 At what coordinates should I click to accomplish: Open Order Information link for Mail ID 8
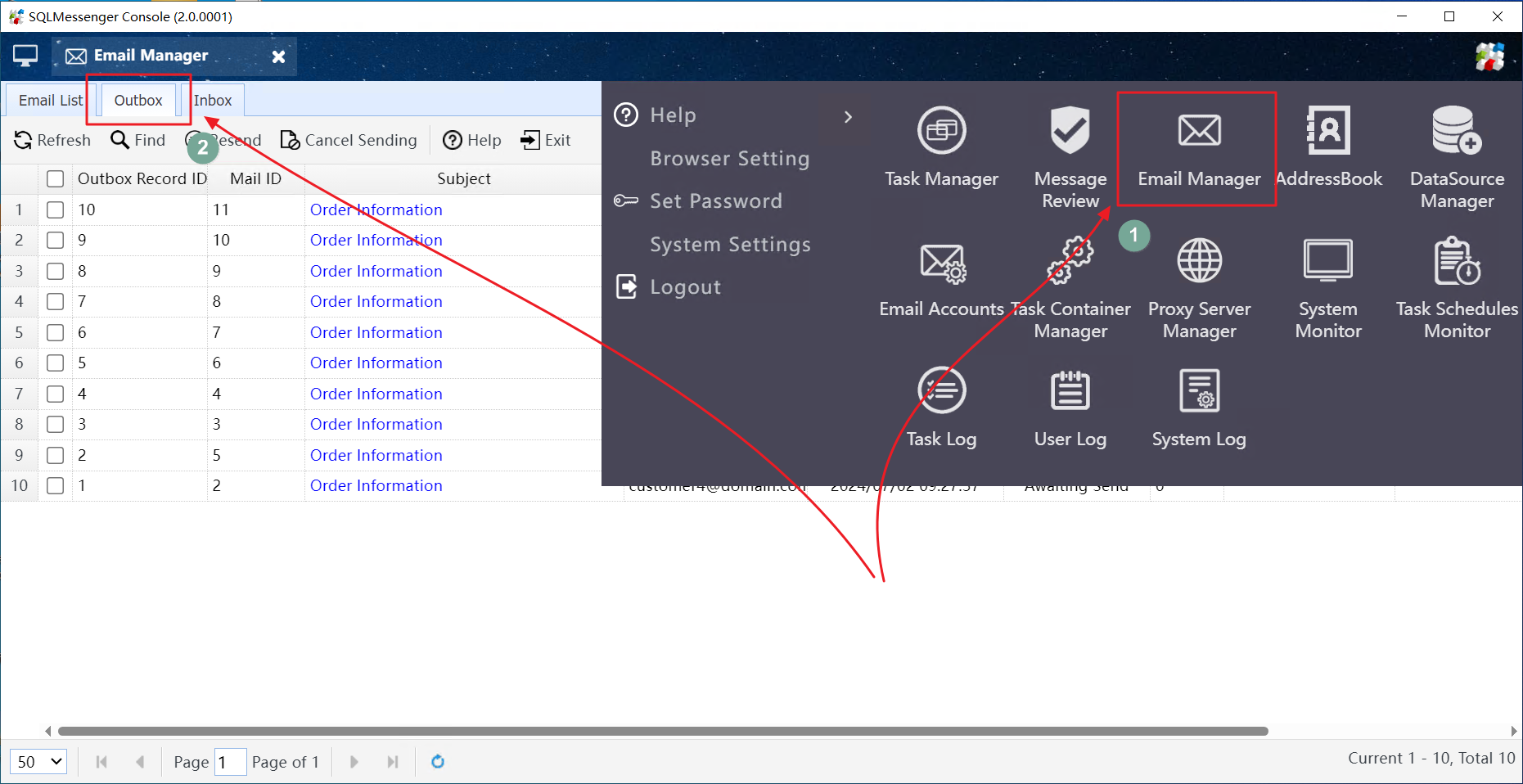376,302
